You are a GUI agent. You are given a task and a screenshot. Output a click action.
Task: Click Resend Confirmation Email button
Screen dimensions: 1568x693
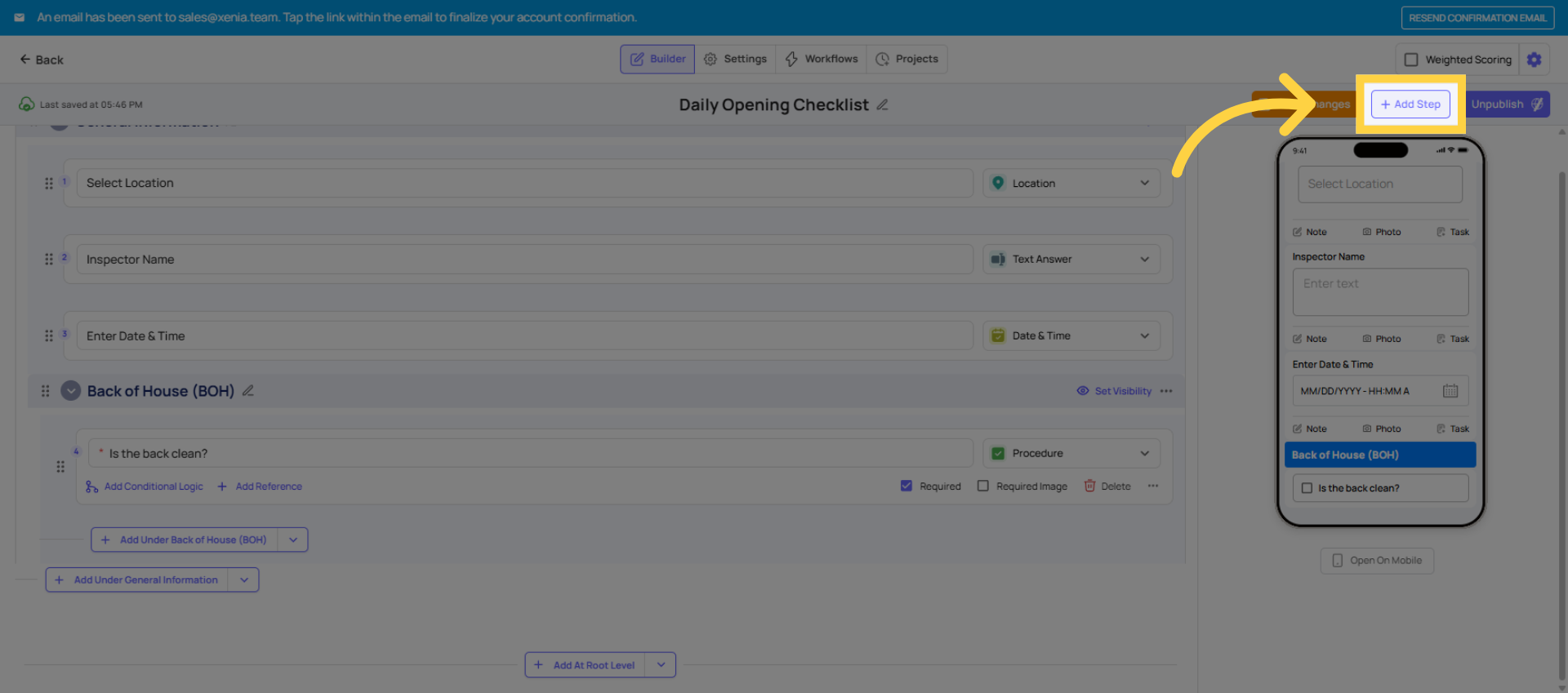click(1477, 18)
